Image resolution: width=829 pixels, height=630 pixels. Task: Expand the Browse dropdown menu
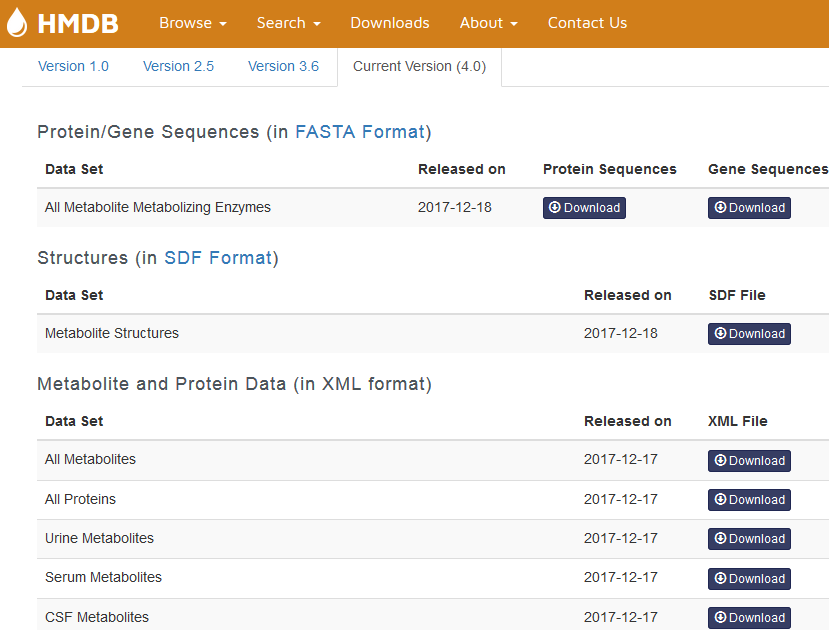coord(193,23)
